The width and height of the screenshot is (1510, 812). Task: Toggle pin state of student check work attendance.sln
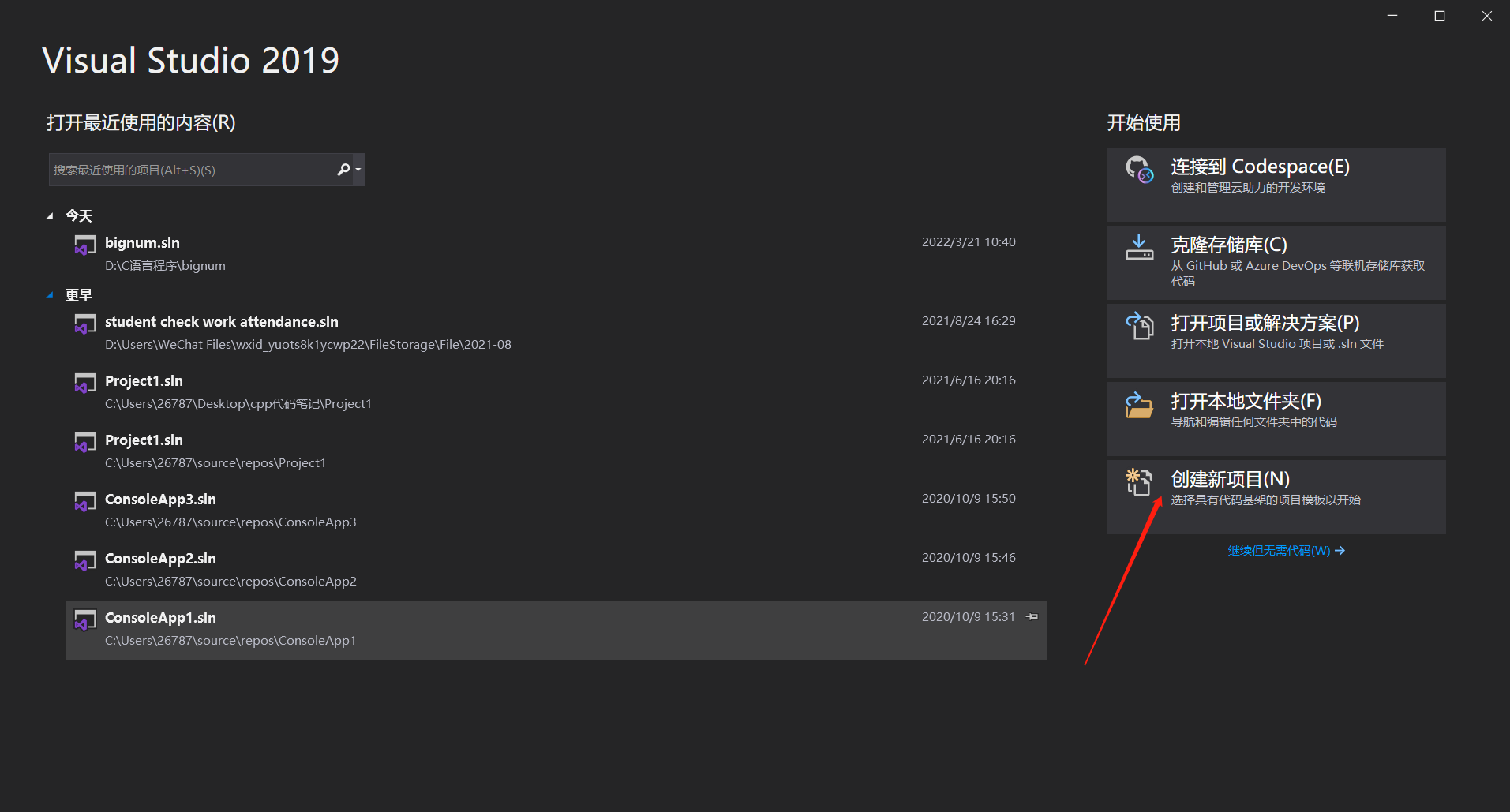[x=1032, y=320]
